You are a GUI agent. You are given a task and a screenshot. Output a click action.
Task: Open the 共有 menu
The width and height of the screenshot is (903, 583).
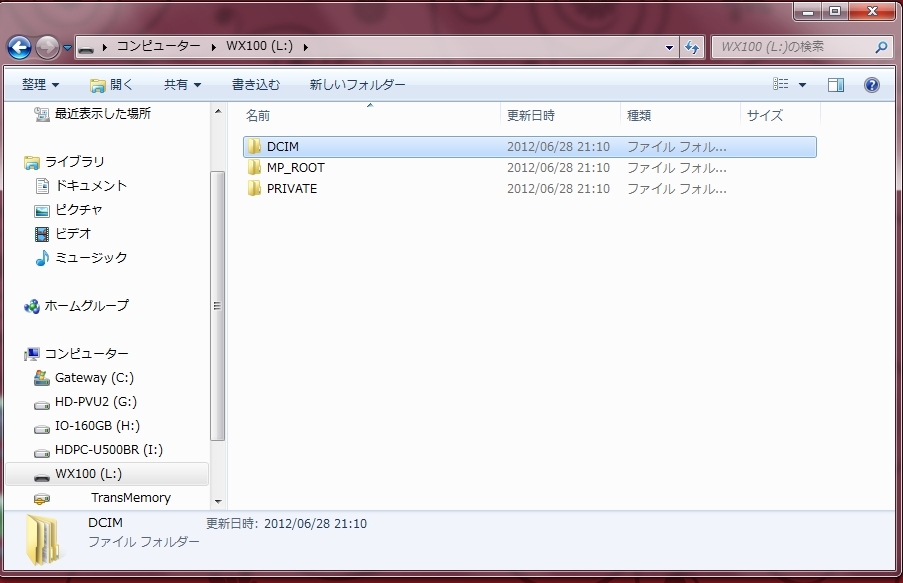click(182, 85)
